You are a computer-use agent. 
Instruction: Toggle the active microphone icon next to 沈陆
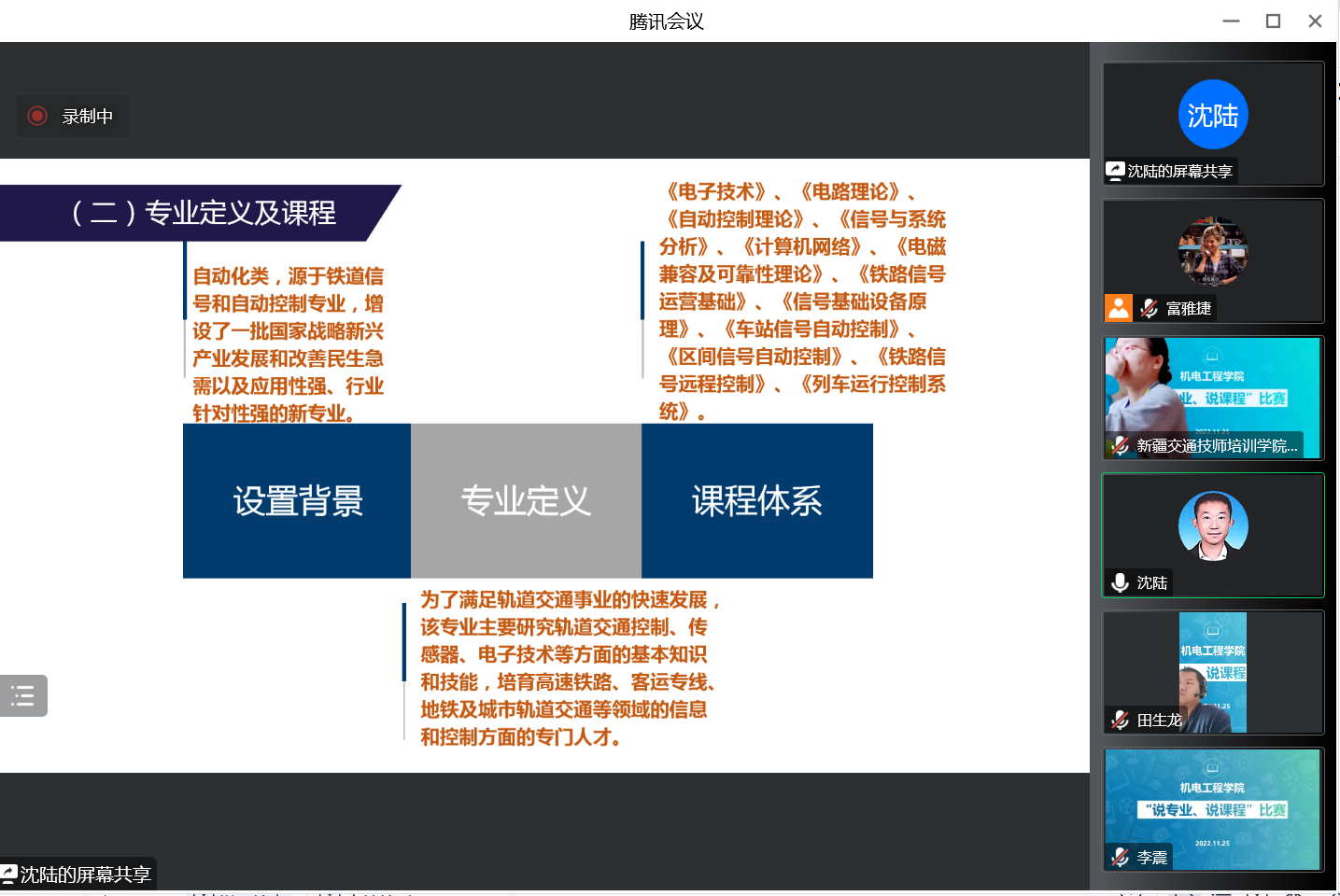(1120, 582)
